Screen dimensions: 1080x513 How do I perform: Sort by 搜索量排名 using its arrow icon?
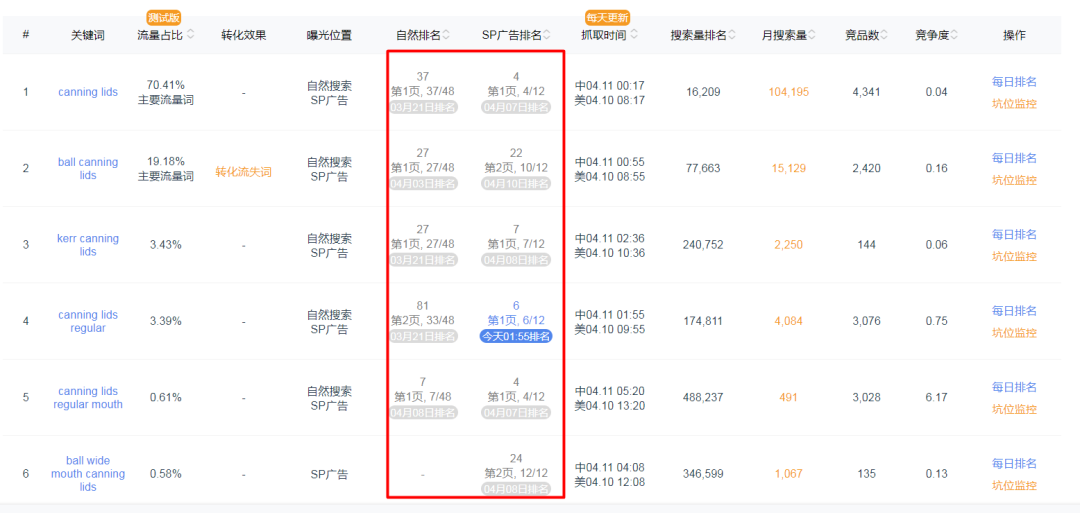click(x=732, y=35)
